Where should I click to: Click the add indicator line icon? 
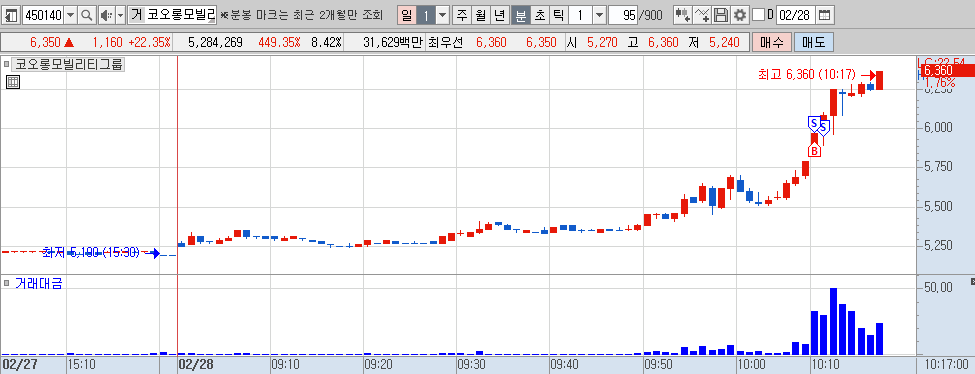pyautogui.click(x=702, y=15)
